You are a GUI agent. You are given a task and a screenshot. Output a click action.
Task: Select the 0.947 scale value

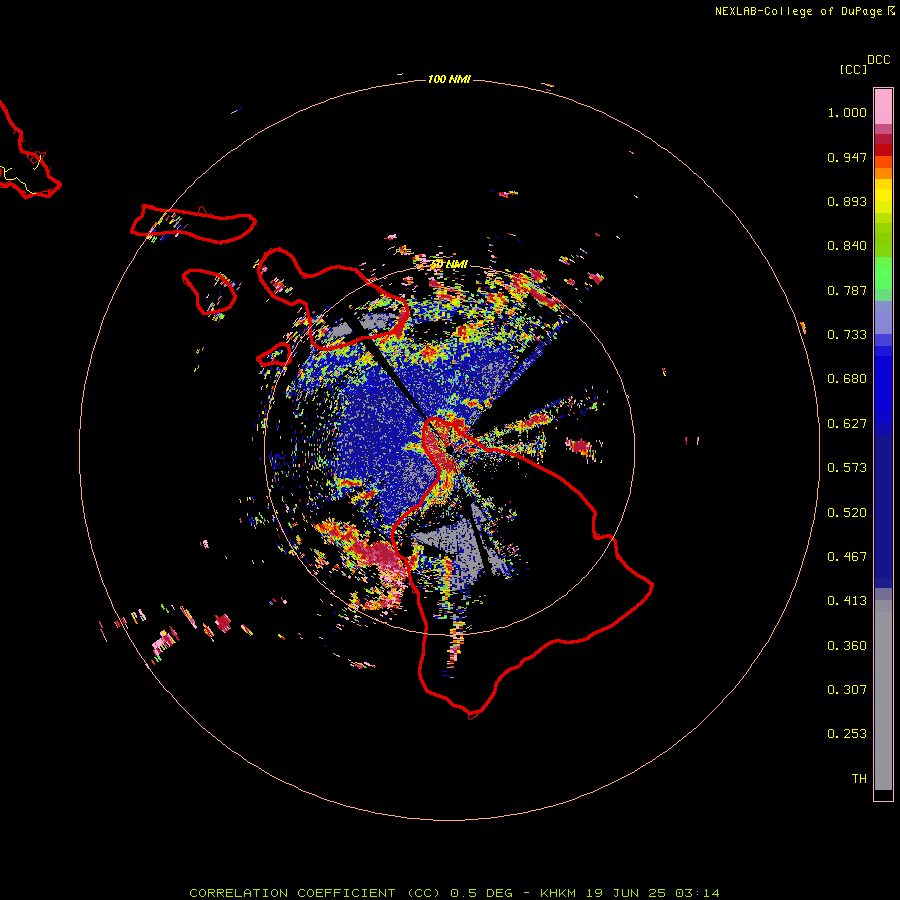(x=847, y=157)
